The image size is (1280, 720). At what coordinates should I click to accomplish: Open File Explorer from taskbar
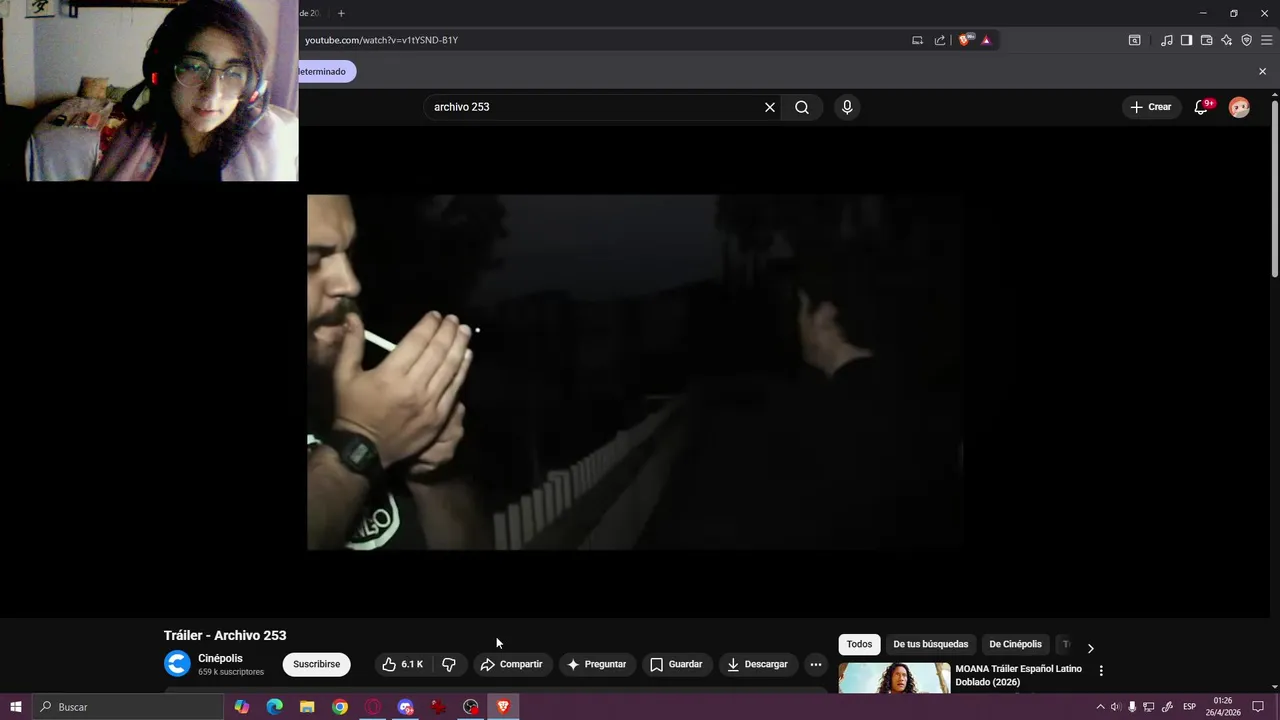307,707
